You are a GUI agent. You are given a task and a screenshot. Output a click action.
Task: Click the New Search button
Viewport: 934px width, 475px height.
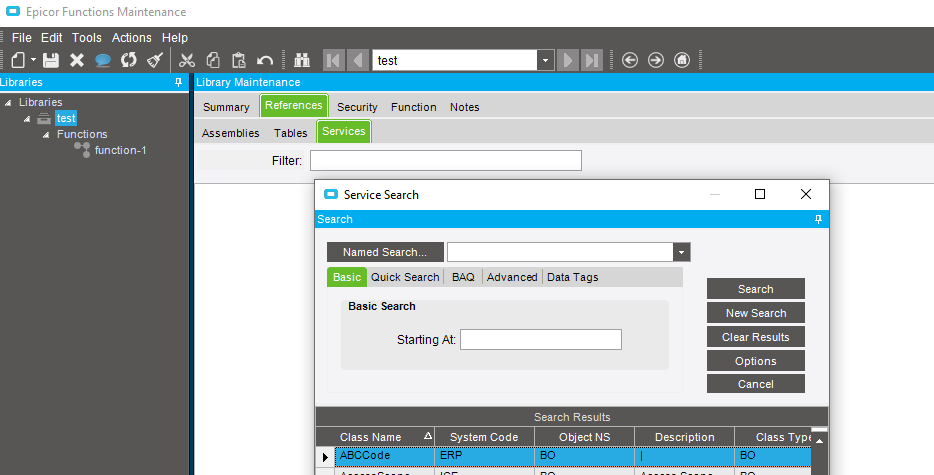(x=755, y=313)
